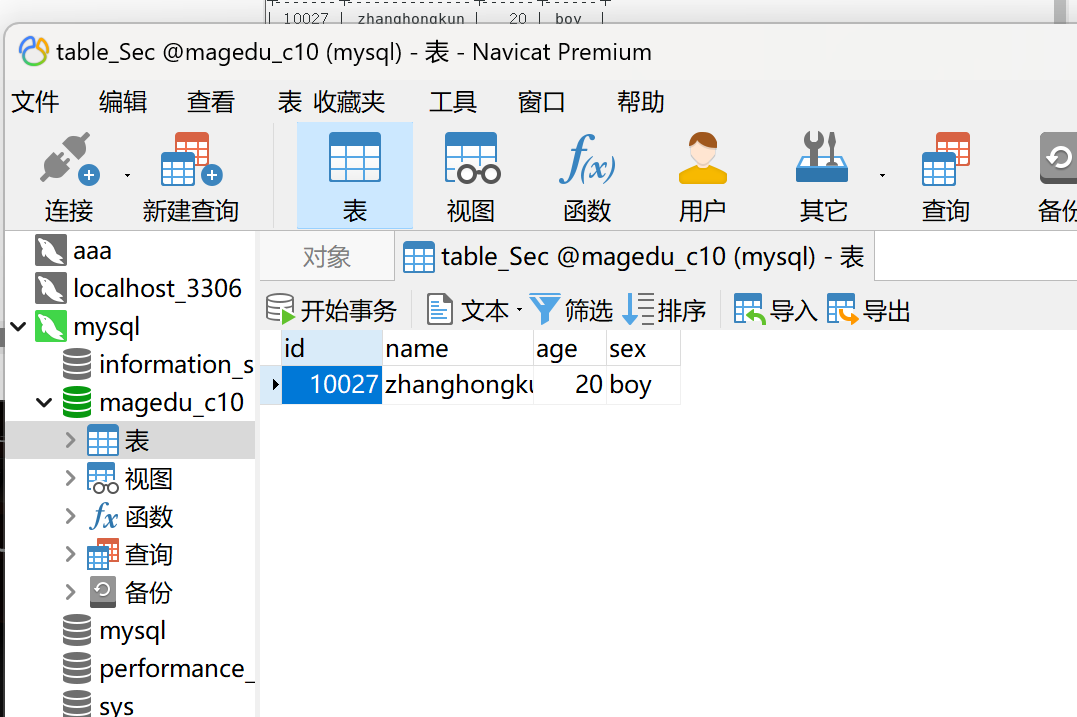The height and width of the screenshot is (717, 1077).
Task: Click the fx 函数 icon in tree
Action: (103, 516)
